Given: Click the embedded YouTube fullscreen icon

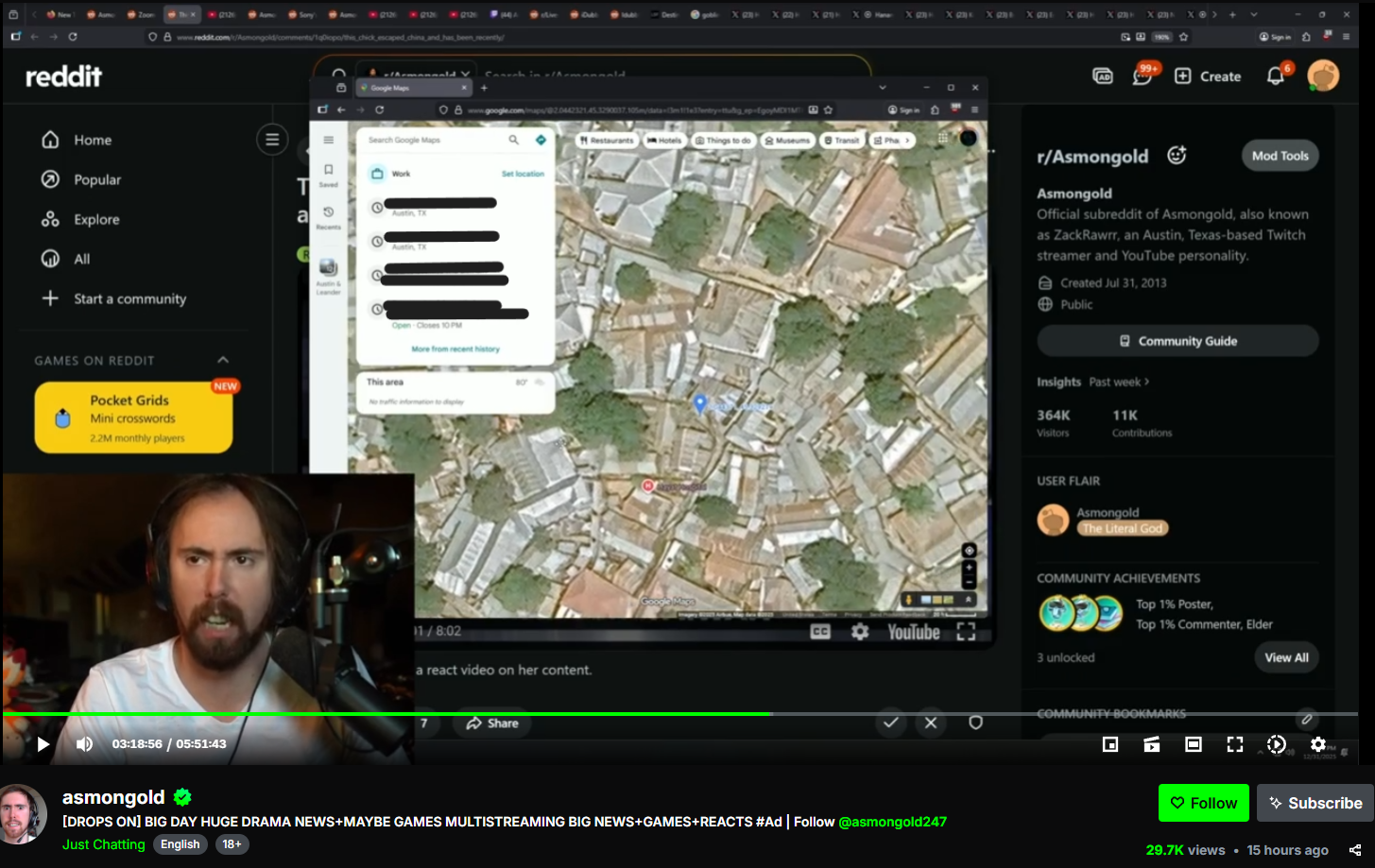Looking at the screenshot, I should 966,632.
